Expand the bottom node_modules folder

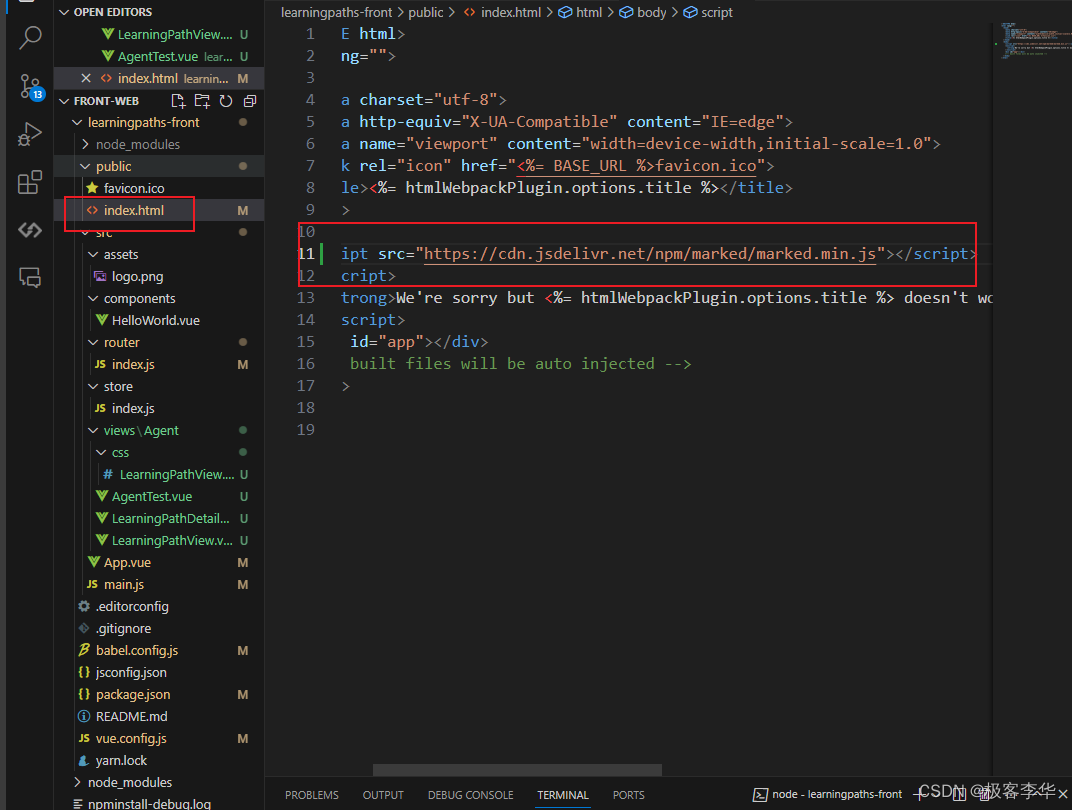click(x=77, y=782)
